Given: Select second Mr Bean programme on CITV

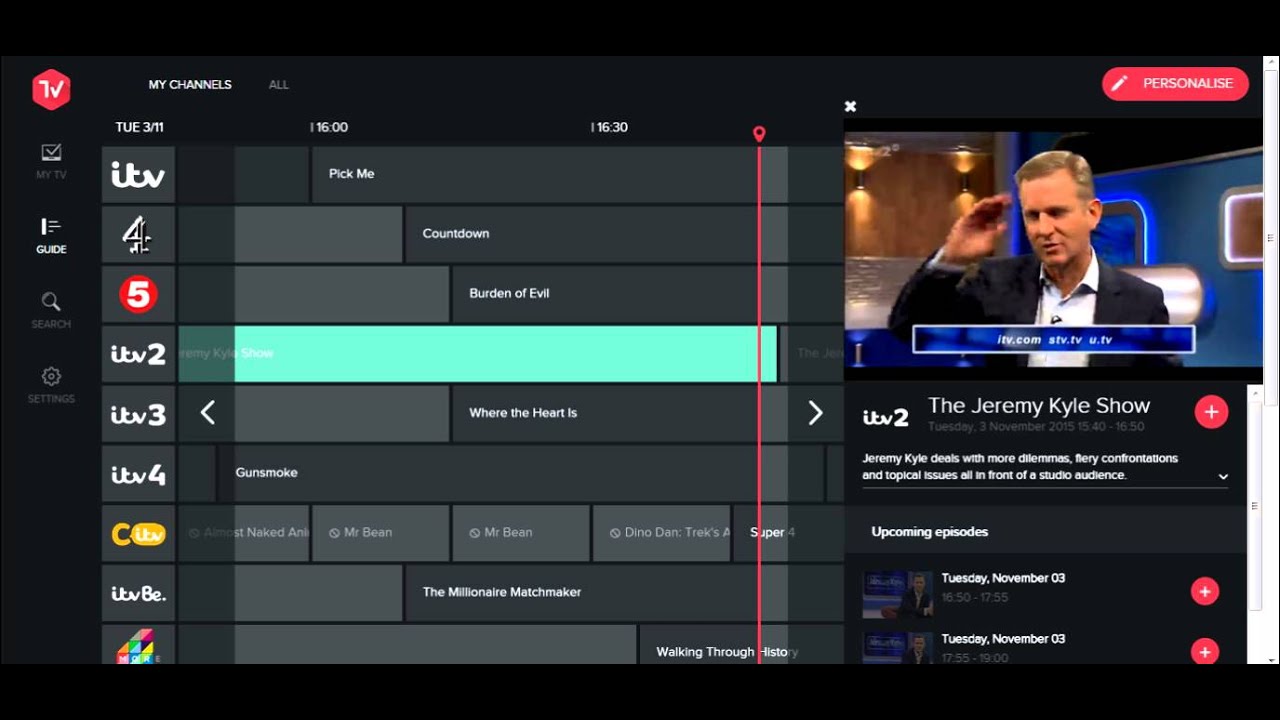Looking at the screenshot, I should tap(521, 534).
